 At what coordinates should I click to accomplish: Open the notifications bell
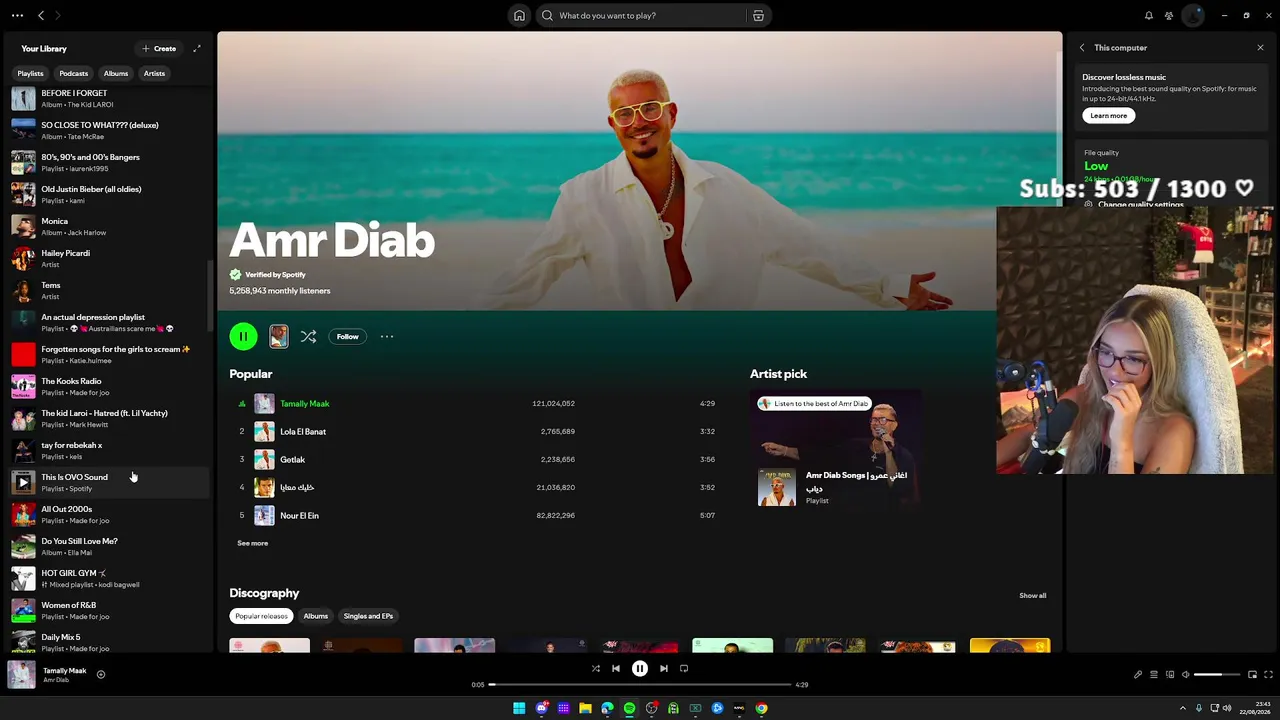(1148, 15)
